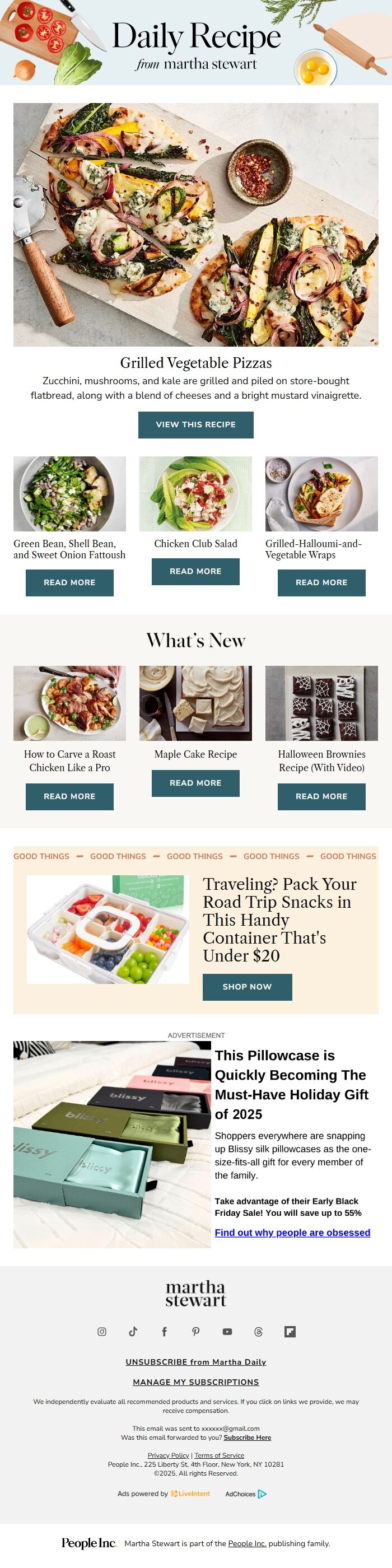Open the Maple Cake Recipe thumbnail
Image resolution: width=392 pixels, height=1568 pixels.
[195, 703]
